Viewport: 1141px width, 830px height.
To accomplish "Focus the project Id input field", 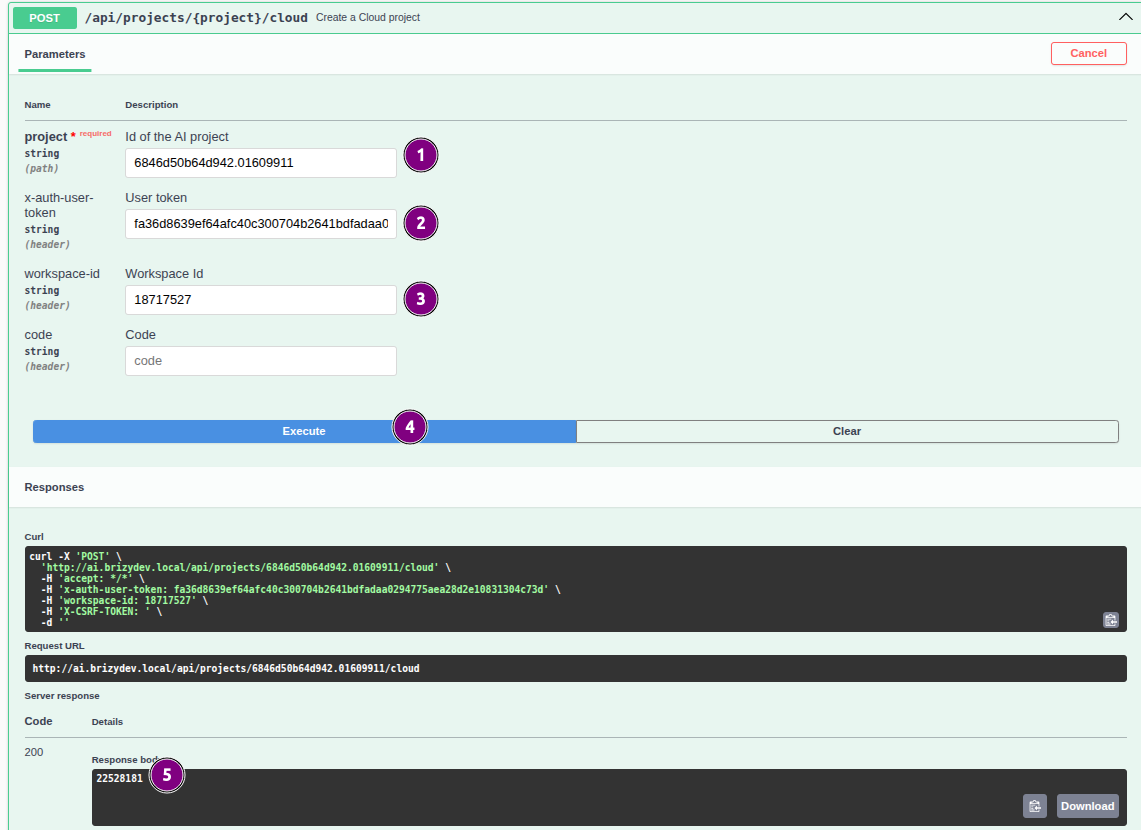I will pyautogui.click(x=261, y=163).
